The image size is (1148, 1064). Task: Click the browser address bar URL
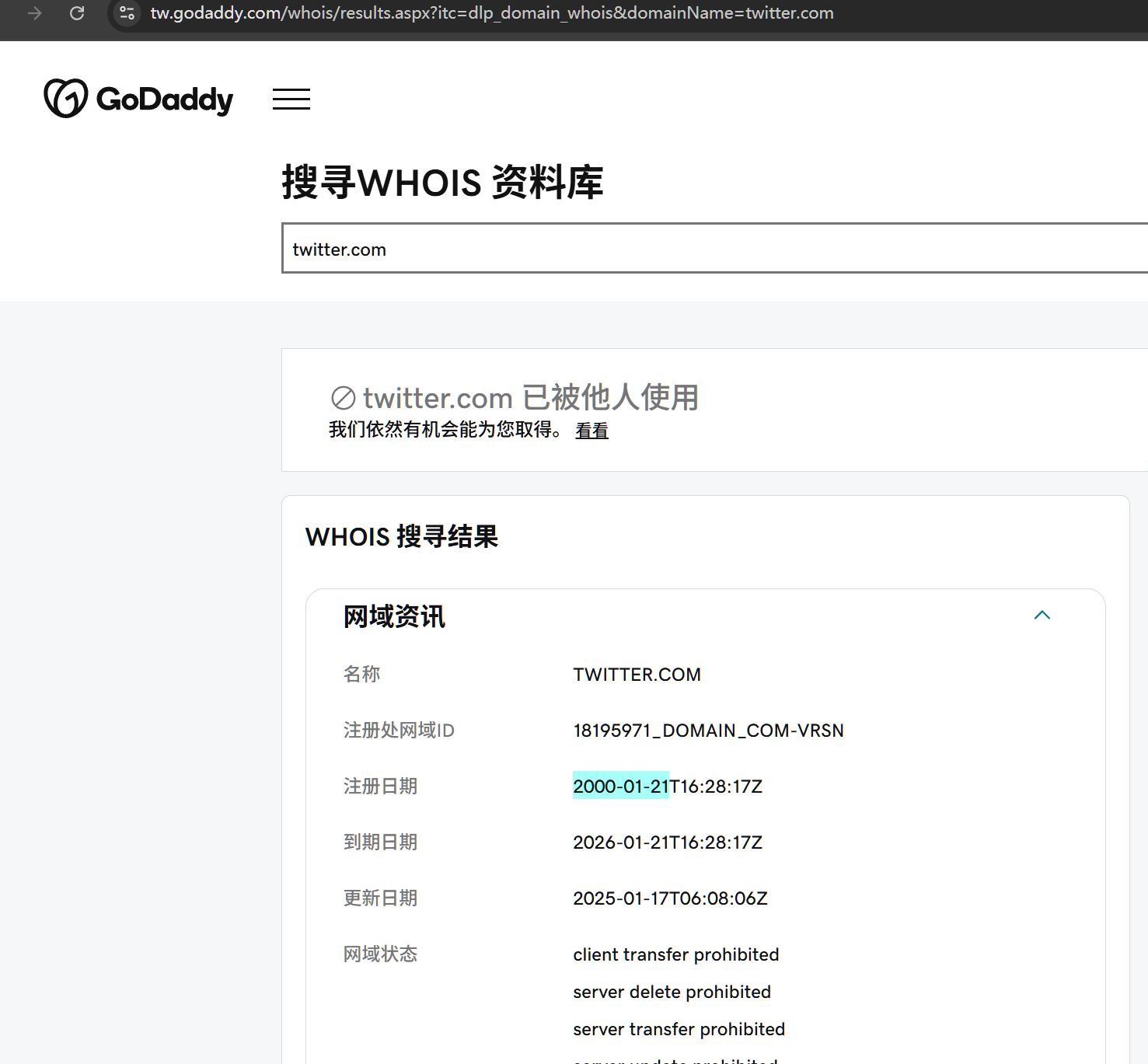(x=492, y=13)
